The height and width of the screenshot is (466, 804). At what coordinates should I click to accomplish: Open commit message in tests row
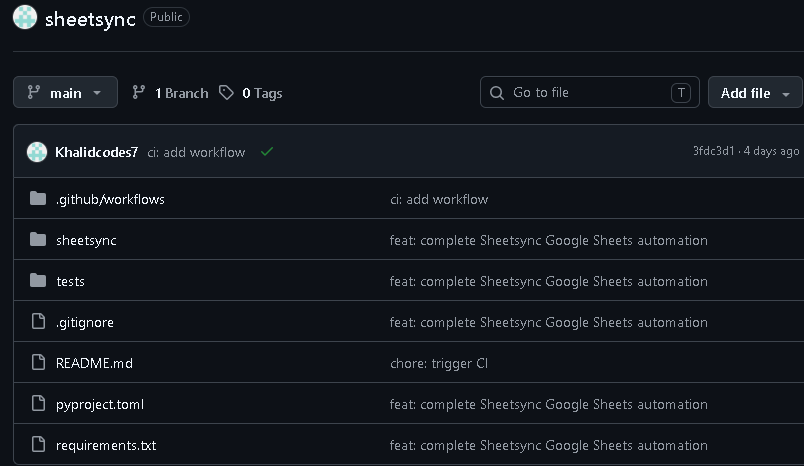pyautogui.click(x=549, y=281)
